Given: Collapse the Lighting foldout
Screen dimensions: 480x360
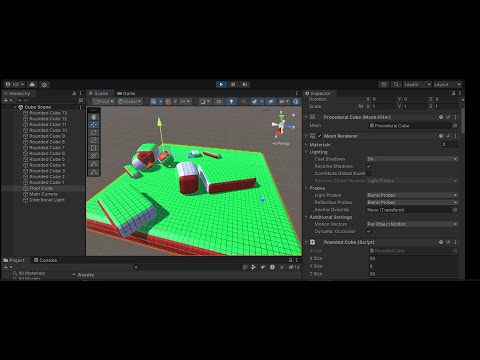Looking at the screenshot, I should click(x=306, y=152).
